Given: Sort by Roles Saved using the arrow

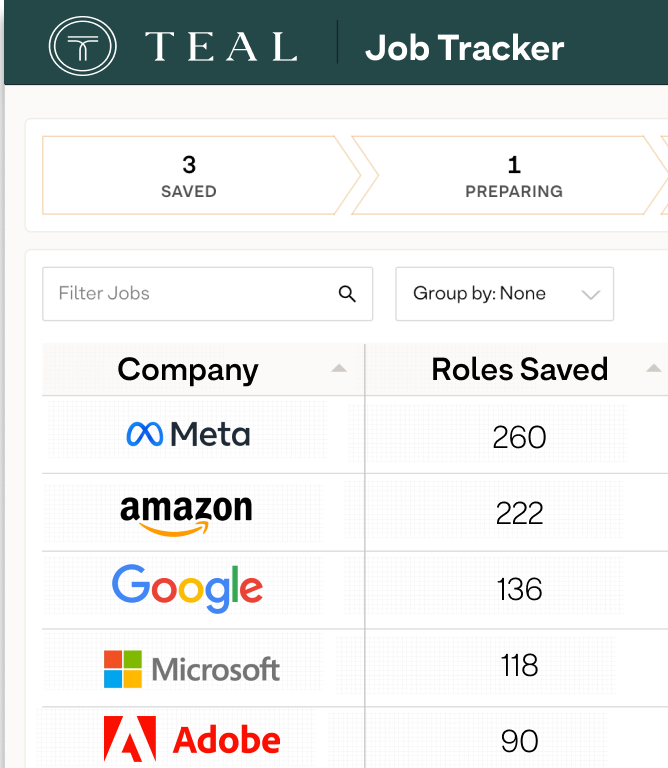Looking at the screenshot, I should click(654, 368).
